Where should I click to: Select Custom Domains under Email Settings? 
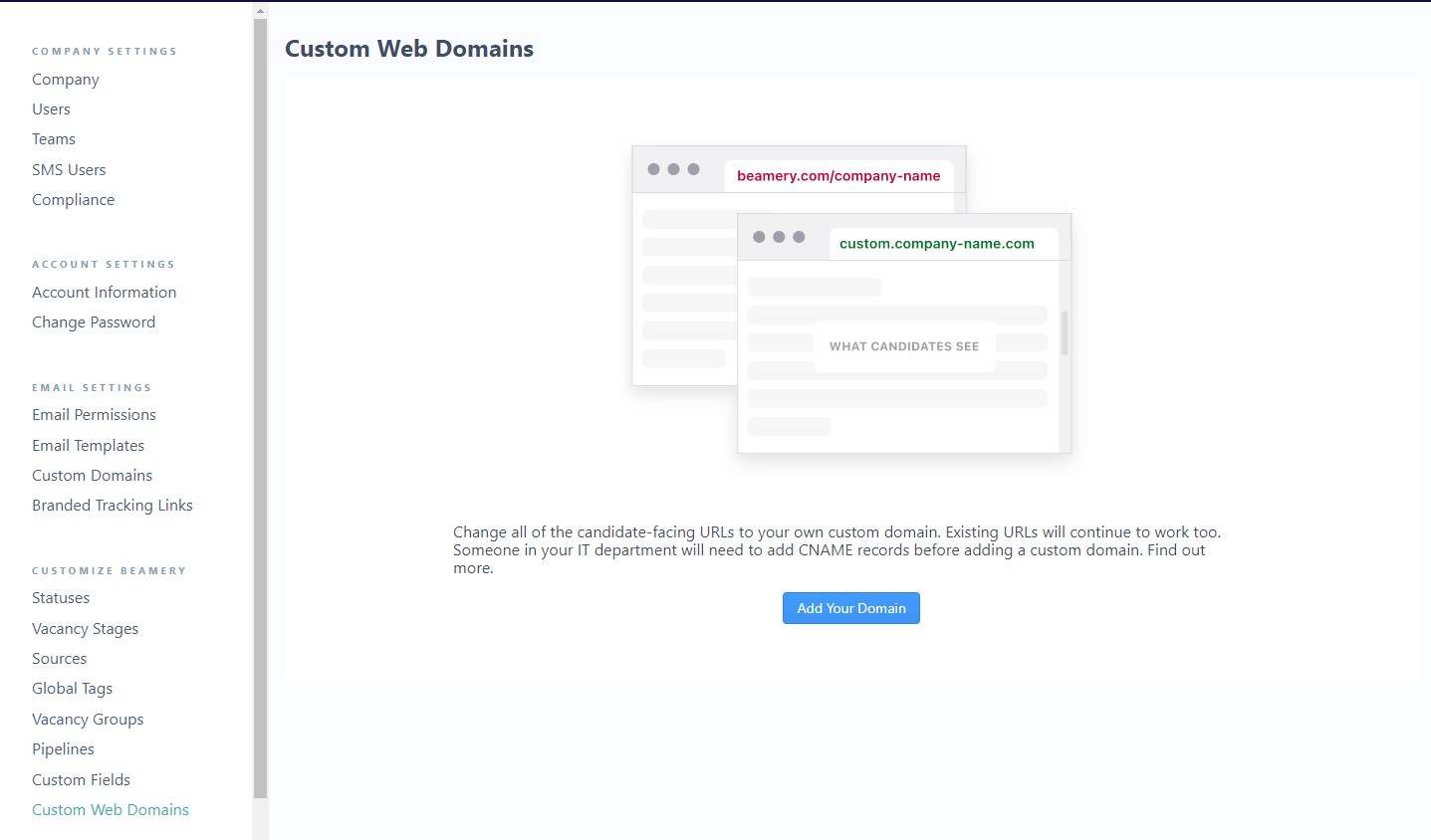[92, 476]
